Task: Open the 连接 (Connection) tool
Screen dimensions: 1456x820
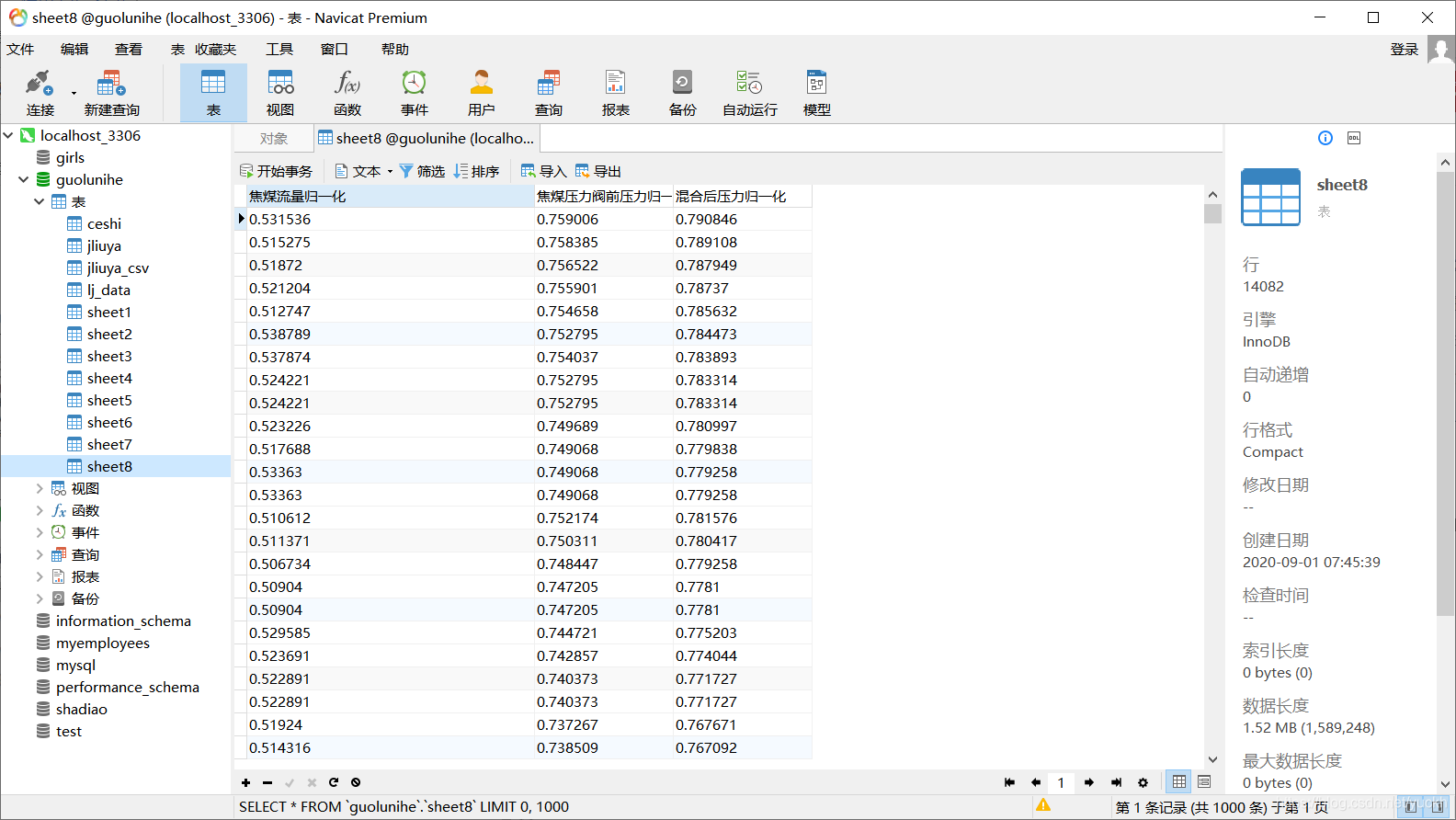Action: click(40, 94)
